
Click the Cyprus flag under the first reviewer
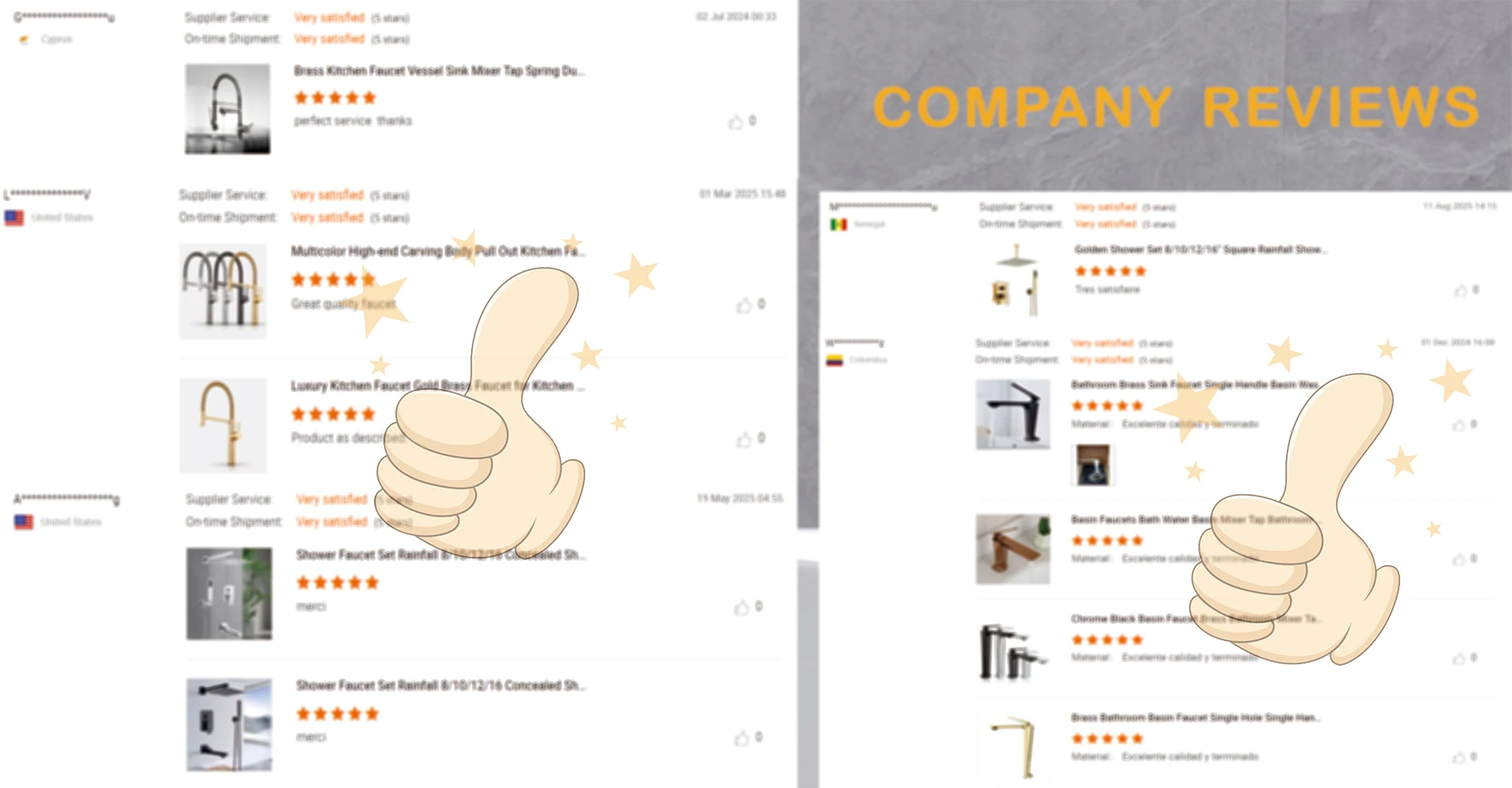(x=24, y=39)
